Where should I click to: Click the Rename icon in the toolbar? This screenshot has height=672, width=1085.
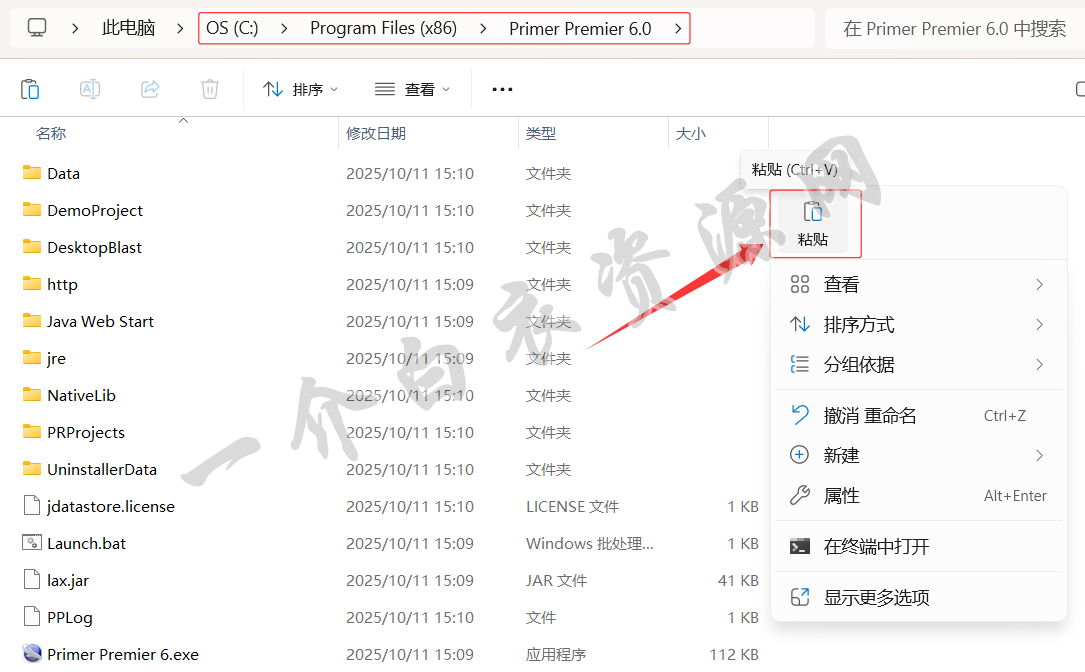tap(90, 89)
